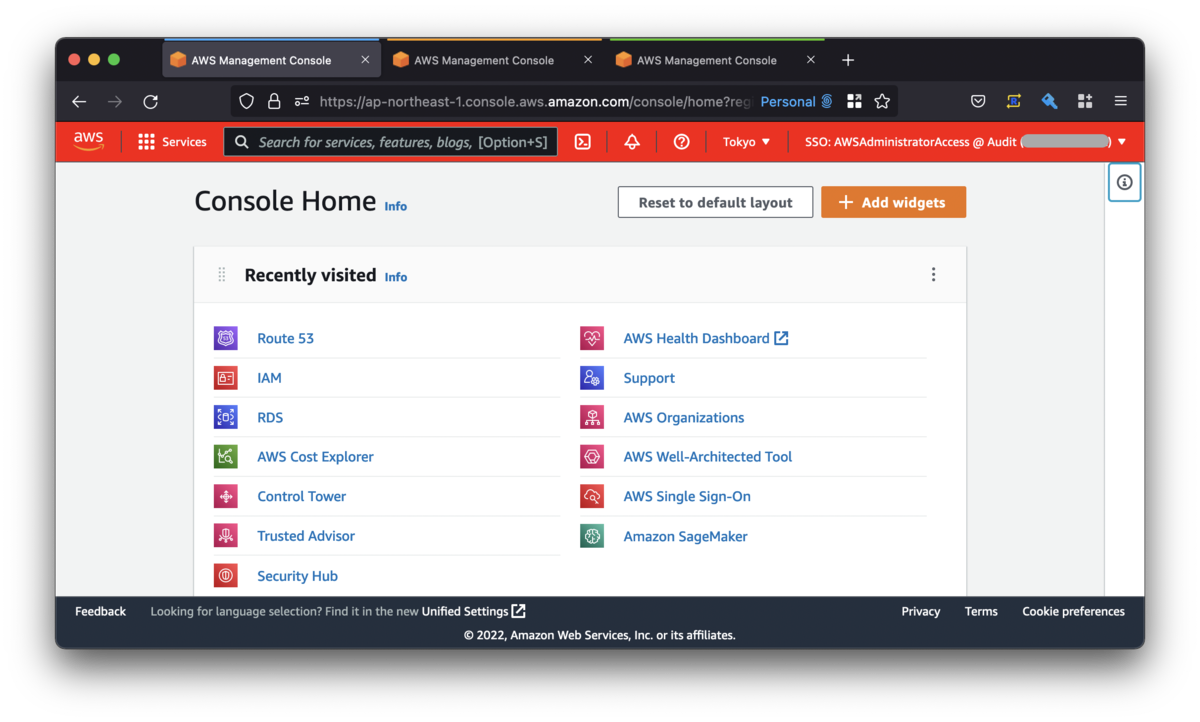This screenshot has height=722, width=1200.
Task: Open the Pocket save icon in toolbar
Action: coord(979,101)
